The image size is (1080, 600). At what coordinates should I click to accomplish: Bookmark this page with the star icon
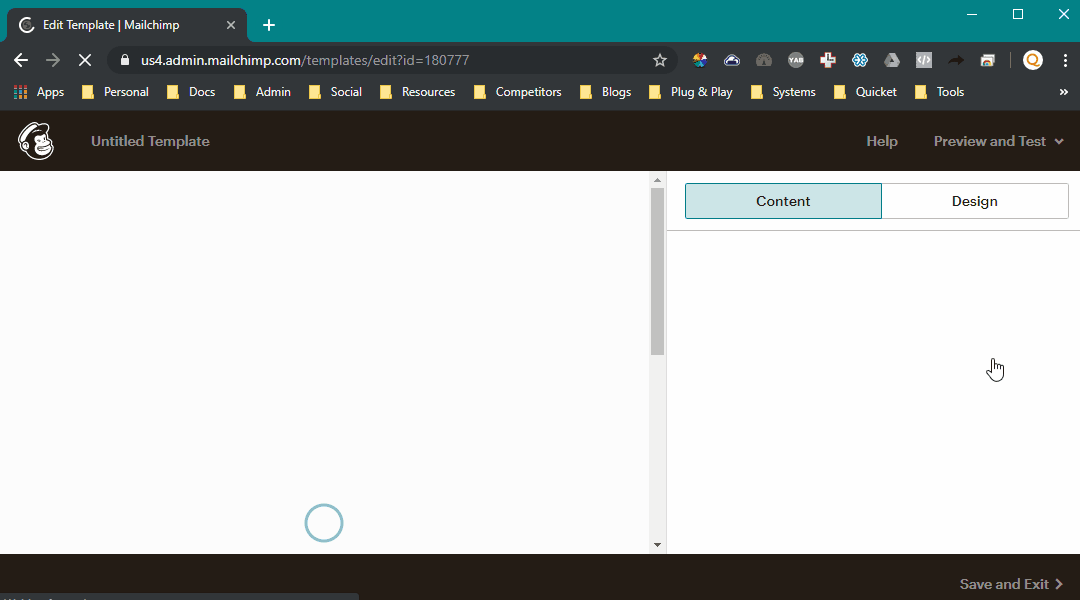click(x=660, y=61)
